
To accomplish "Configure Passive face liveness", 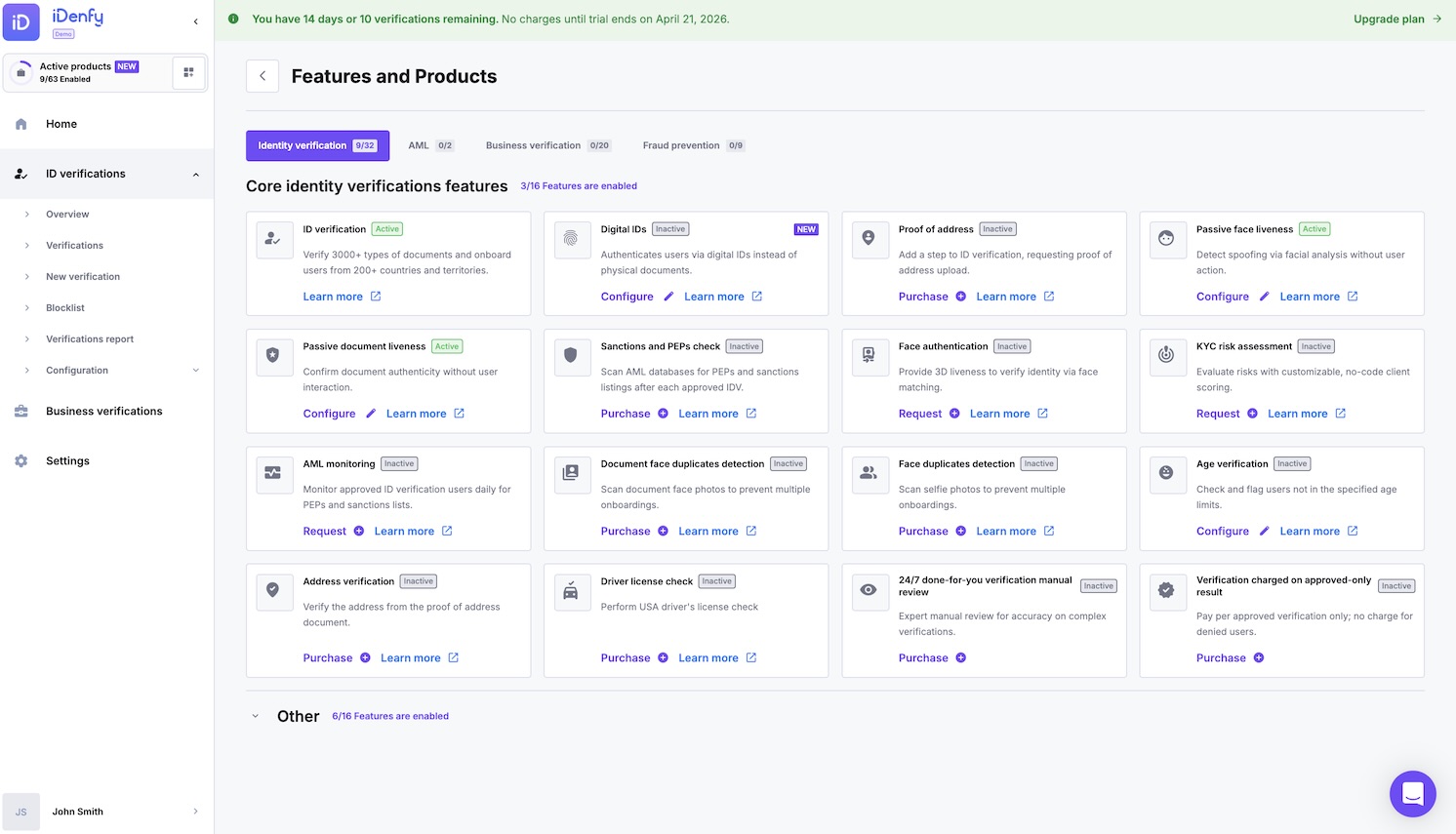I will click(x=1233, y=297).
